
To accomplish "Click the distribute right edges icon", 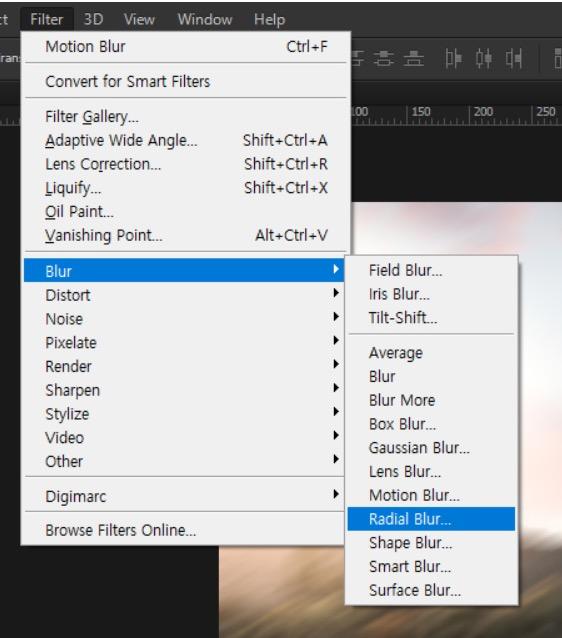I will [x=514, y=59].
